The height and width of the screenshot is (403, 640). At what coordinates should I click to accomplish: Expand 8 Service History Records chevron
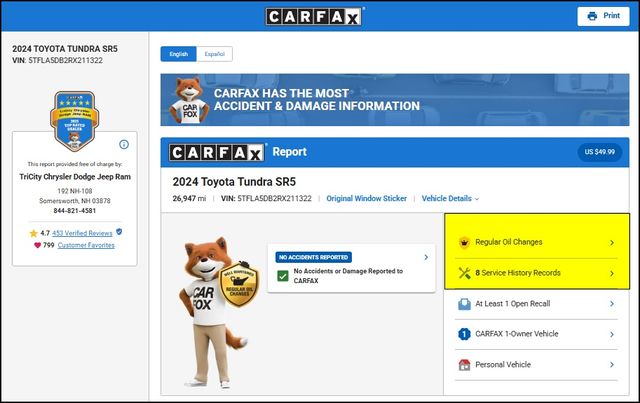(x=612, y=273)
